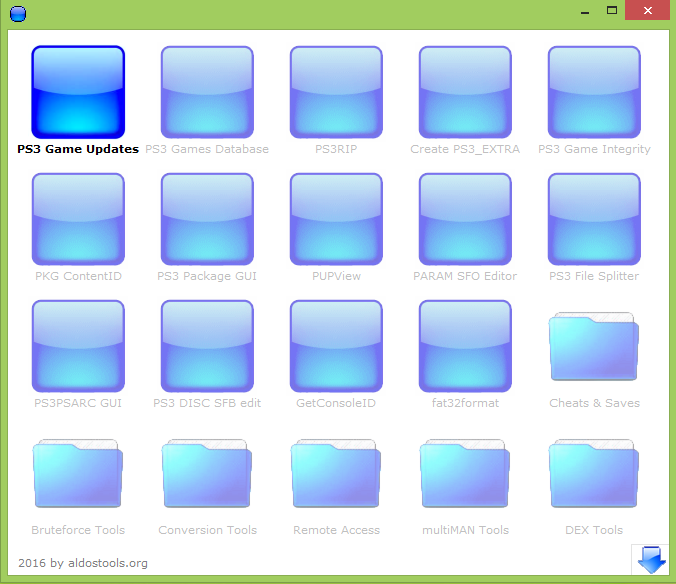Image resolution: width=676 pixels, height=584 pixels.
Task: Visit the 2016 by aldostools.org link
Action: [x=83, y=563]
